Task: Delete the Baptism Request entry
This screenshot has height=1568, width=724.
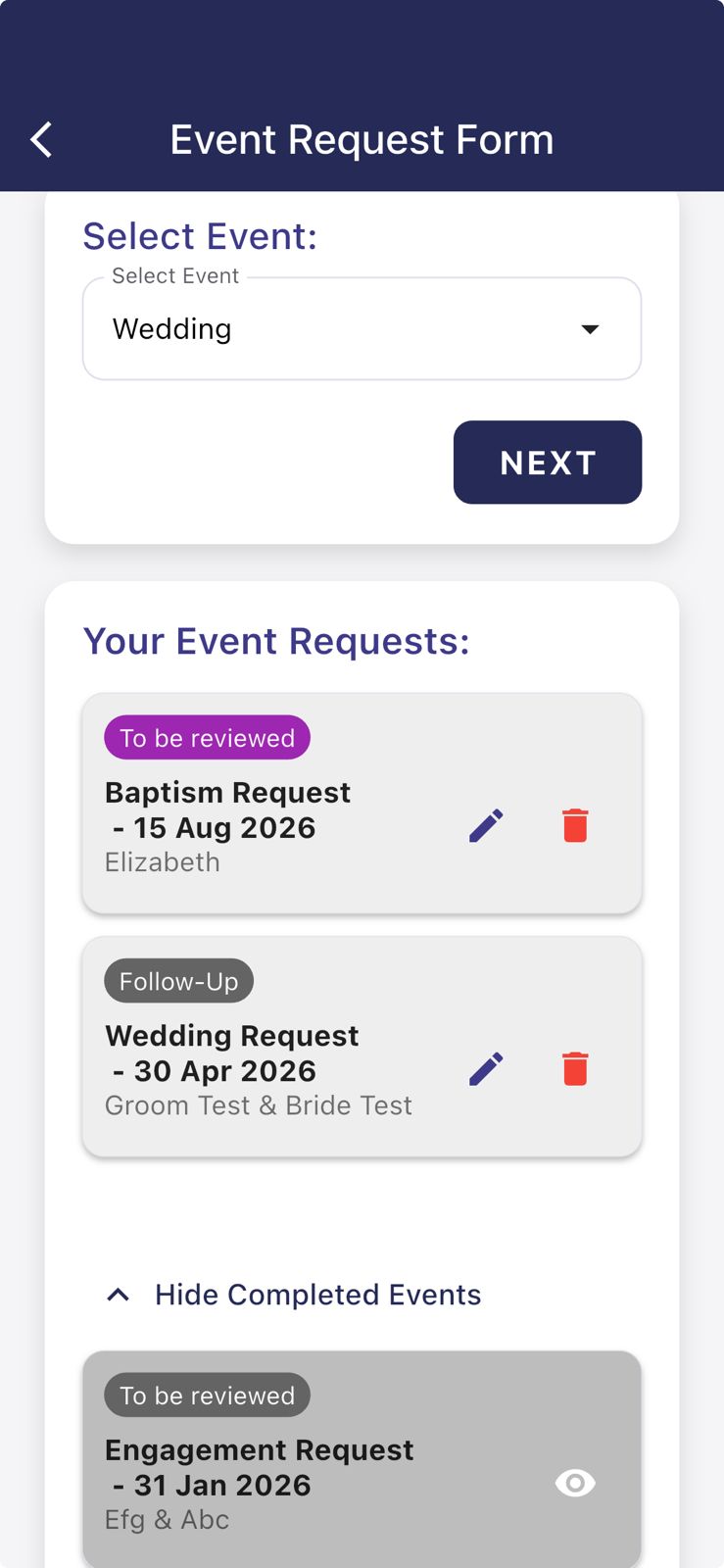Action: 575,826
